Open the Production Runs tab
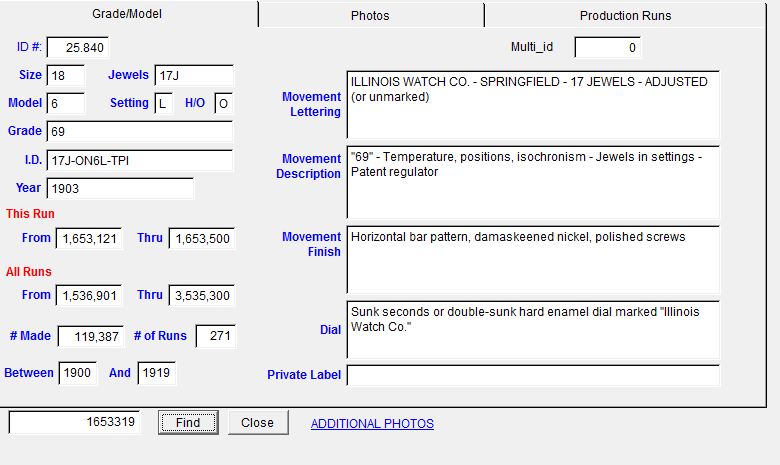This screenshot has width=780, height=465. pyautogui.click(x=625, y=15)
